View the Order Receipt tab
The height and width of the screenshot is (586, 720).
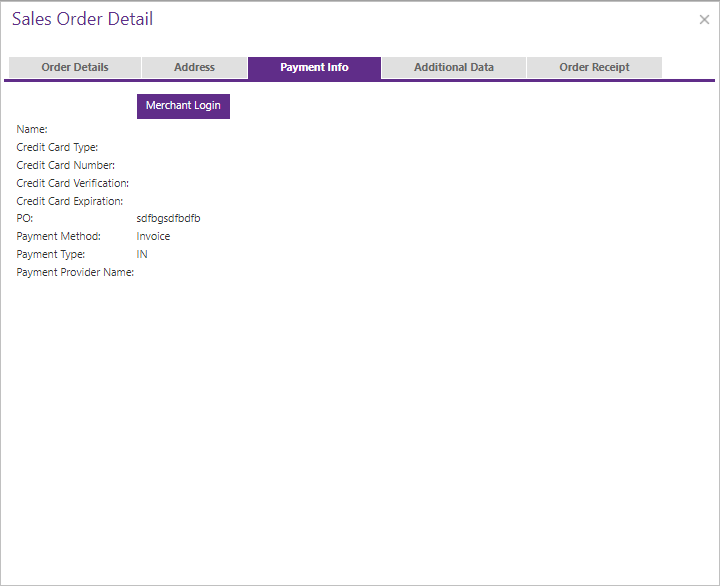[594, 68]
